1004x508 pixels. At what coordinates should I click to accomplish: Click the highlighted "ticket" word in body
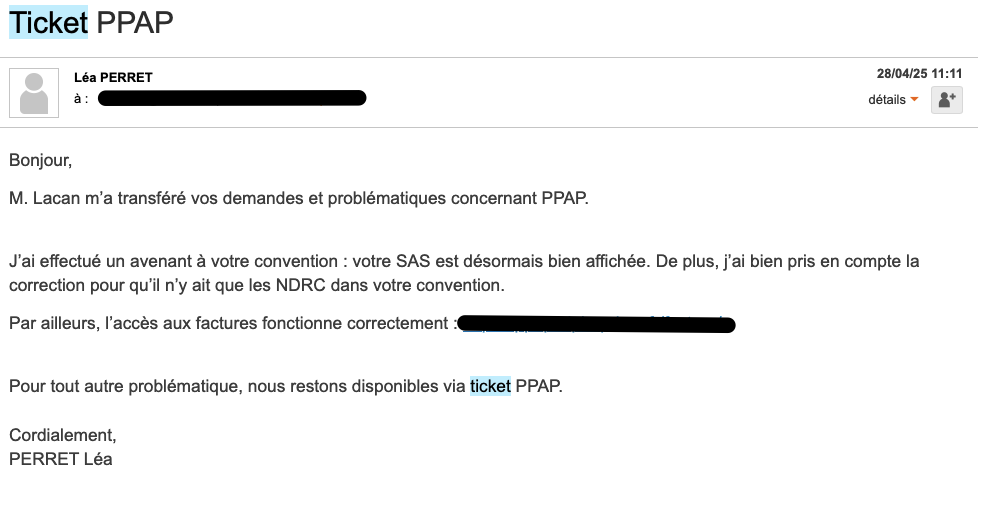tap(490, 386)
